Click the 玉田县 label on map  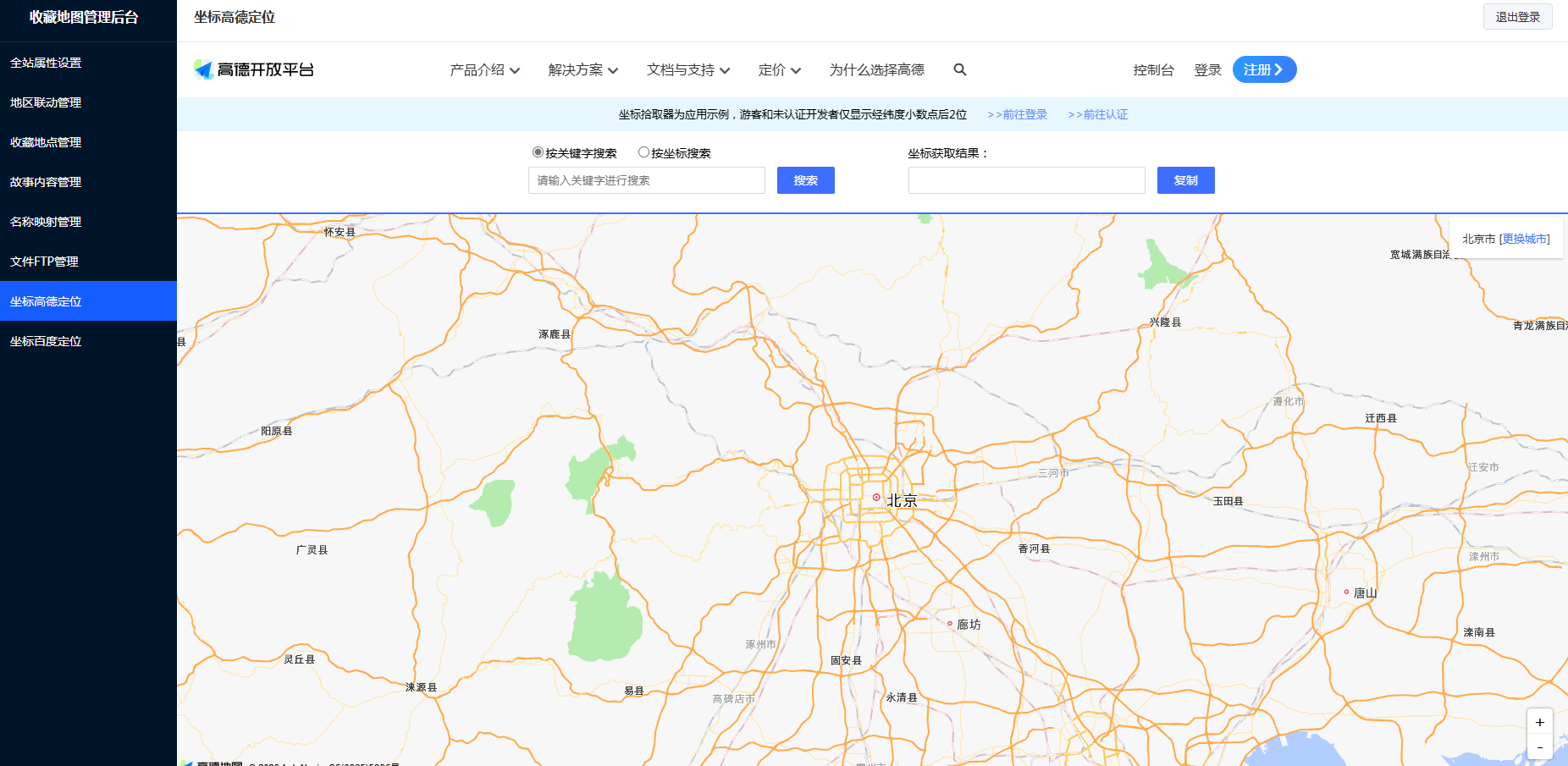[x=1228, y=501]
